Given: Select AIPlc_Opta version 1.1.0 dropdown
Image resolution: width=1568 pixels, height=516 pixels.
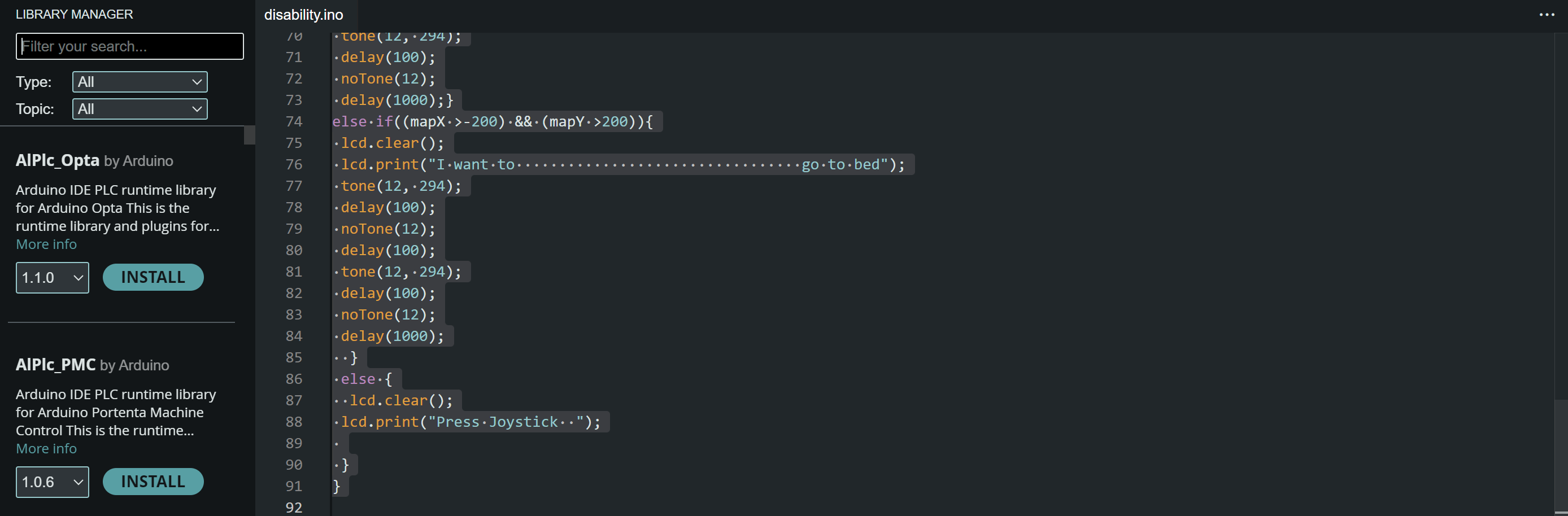Looking at the screenshot, I should click(53, 278).
